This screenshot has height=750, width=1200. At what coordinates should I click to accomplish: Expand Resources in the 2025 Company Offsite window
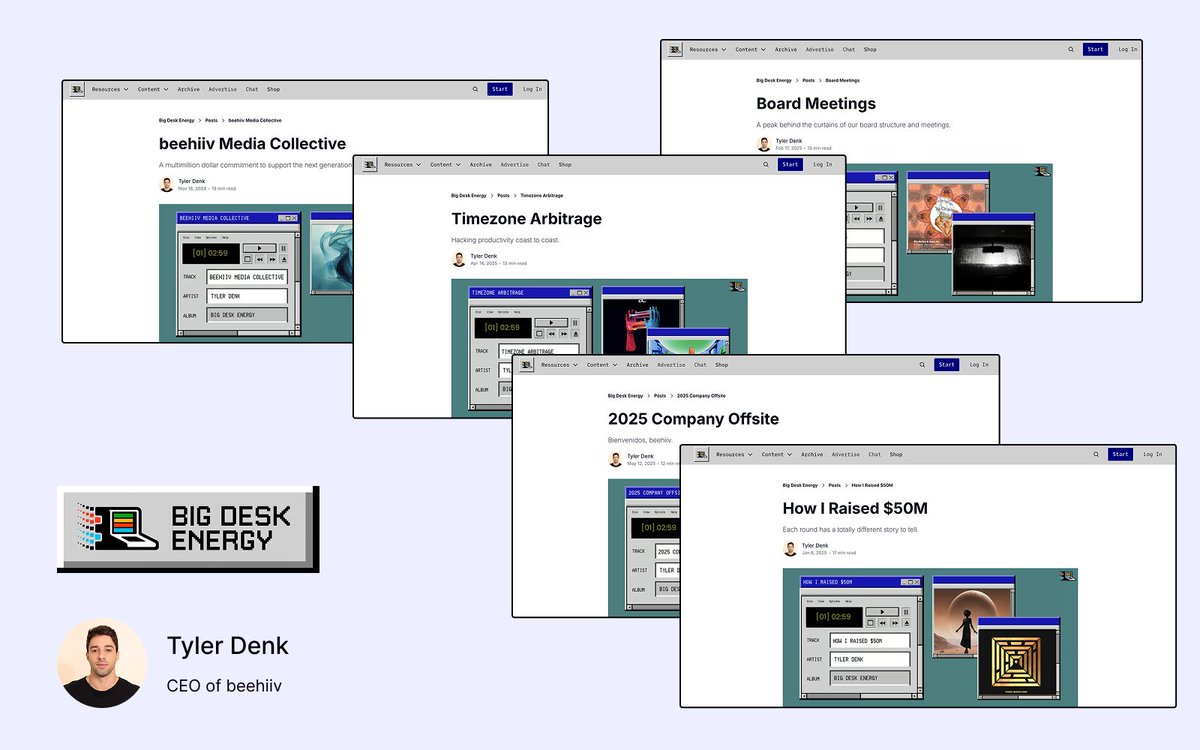[x=560, y=365]
